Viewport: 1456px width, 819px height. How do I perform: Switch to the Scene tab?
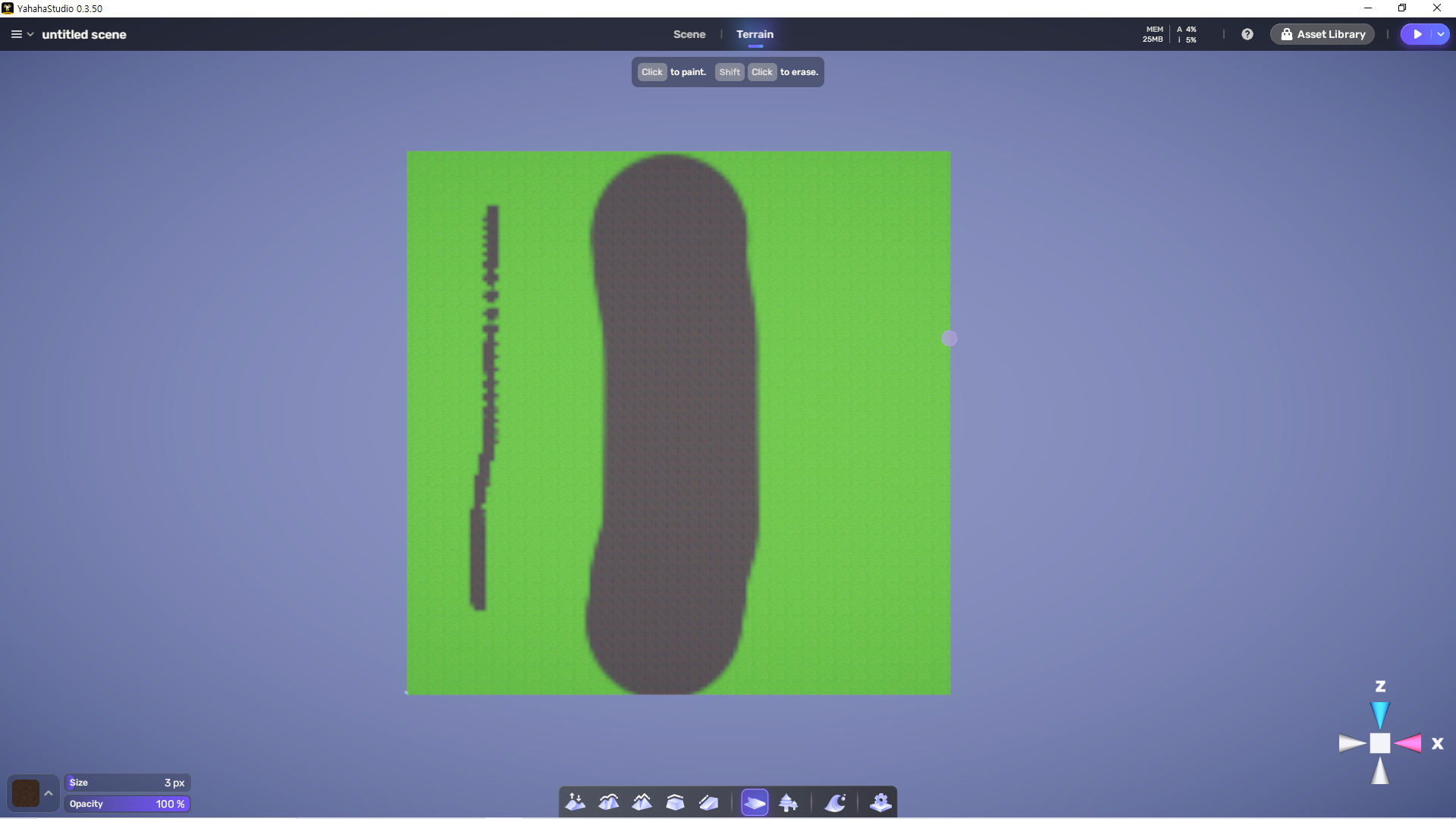[x=689, y=34]
